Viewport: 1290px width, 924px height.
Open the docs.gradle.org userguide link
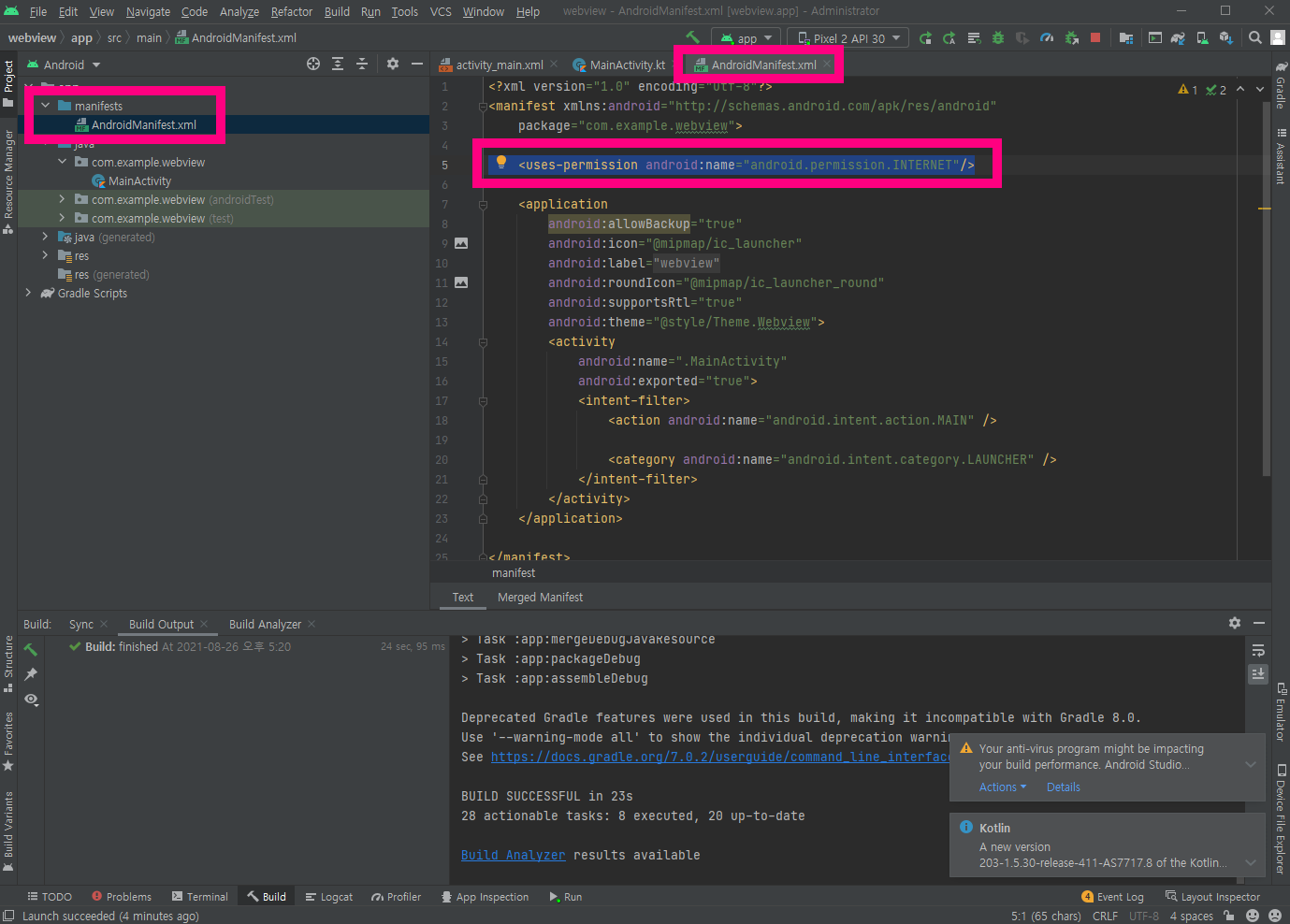click(x=720, y=758)
